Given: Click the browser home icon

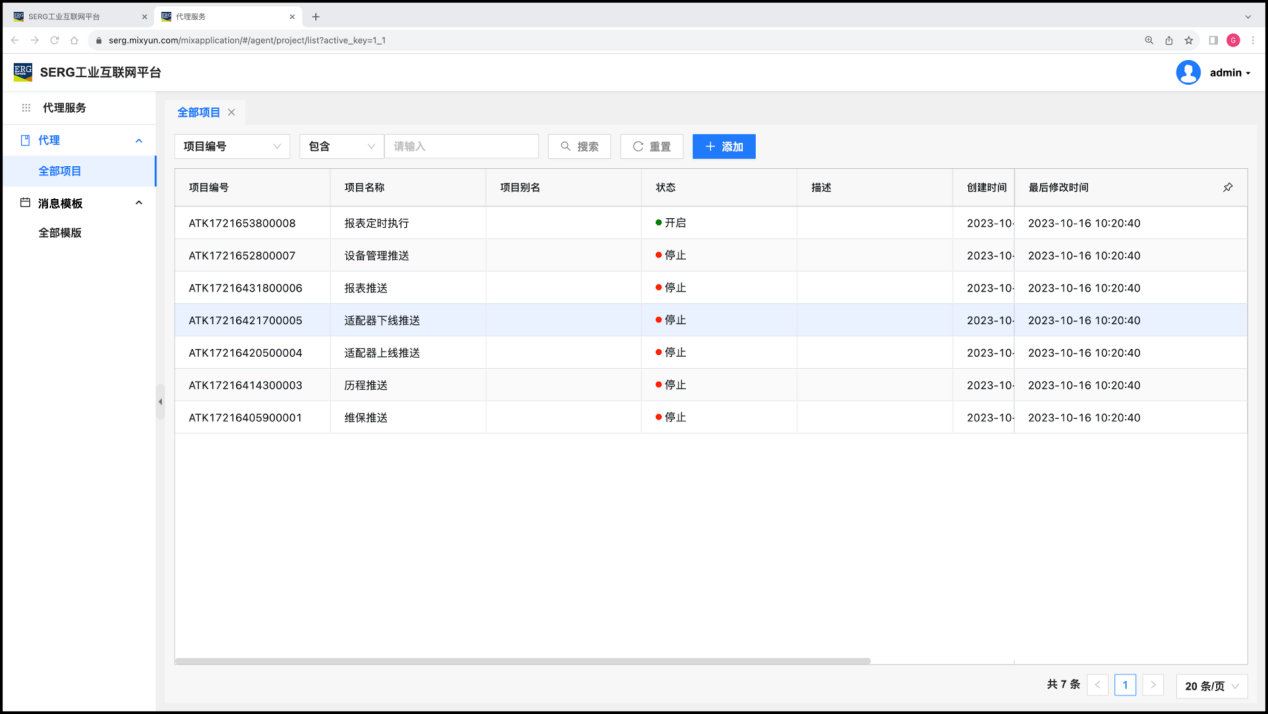Looking at the screenshot, I should point(74,40).
